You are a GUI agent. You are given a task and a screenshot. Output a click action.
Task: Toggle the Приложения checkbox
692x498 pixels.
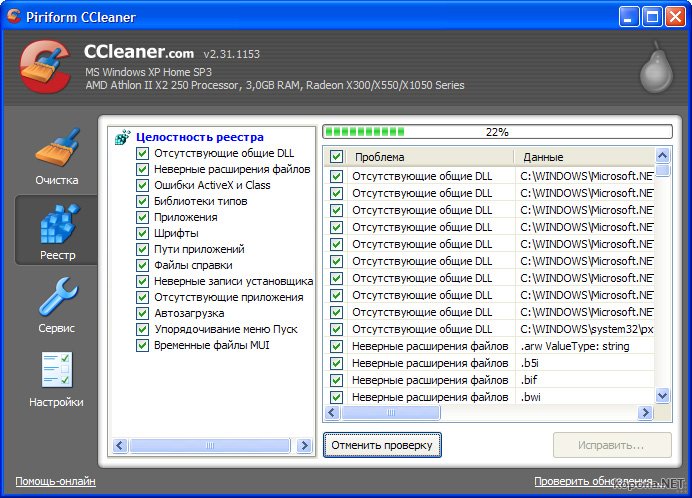click(x=142, y=217)
